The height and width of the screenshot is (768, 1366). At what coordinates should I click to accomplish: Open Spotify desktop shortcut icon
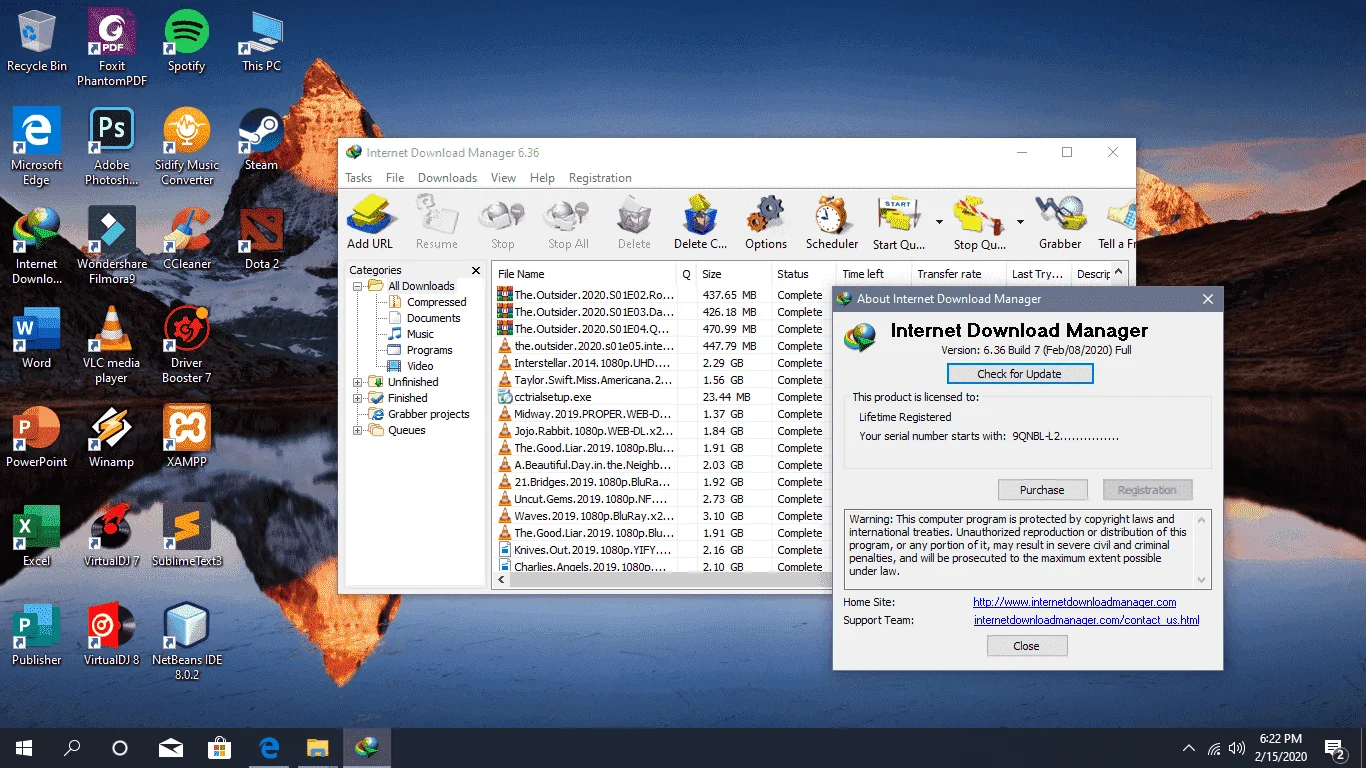(x=186, y=42)
